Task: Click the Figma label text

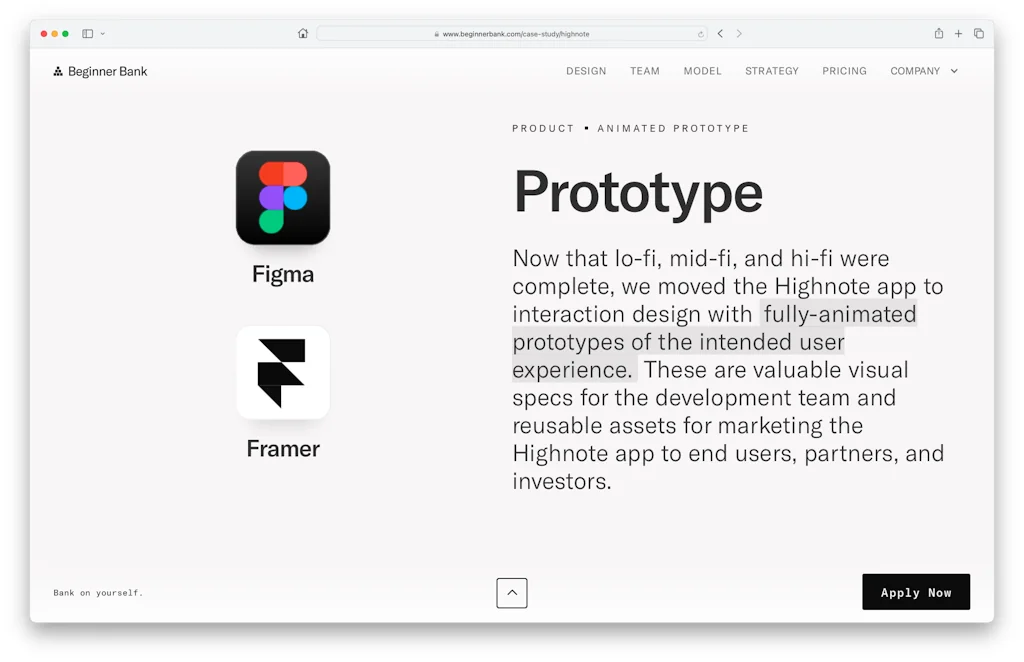Action: 283,274
